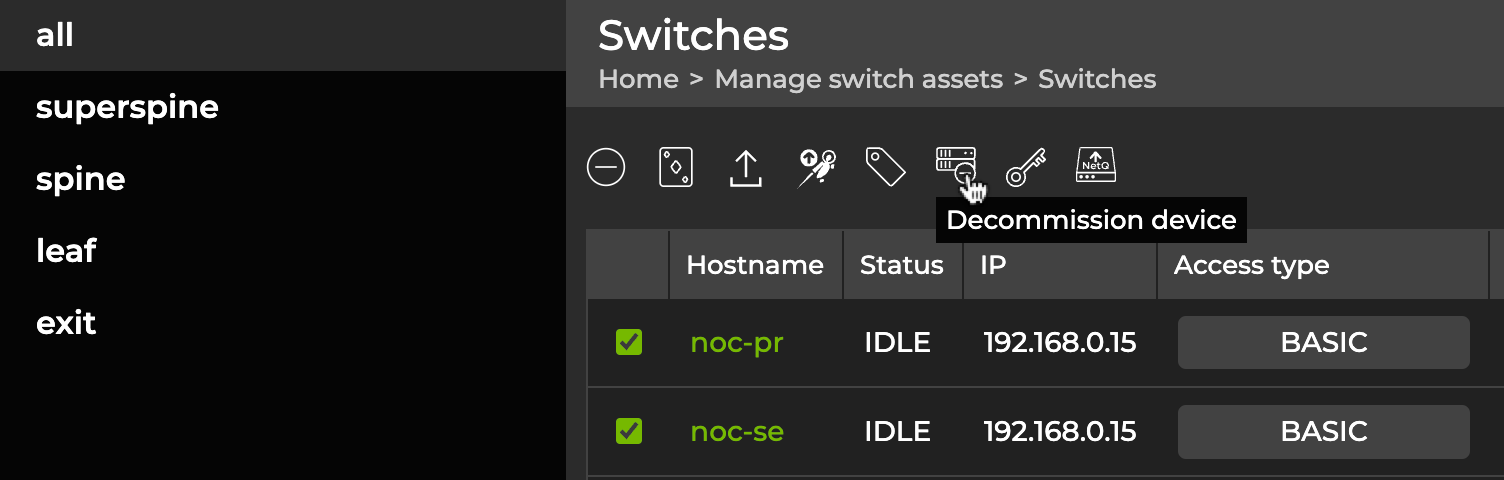Click the NetQ install icon
This screenshot has width=1504, height=480.
[x=1096, y=165]
